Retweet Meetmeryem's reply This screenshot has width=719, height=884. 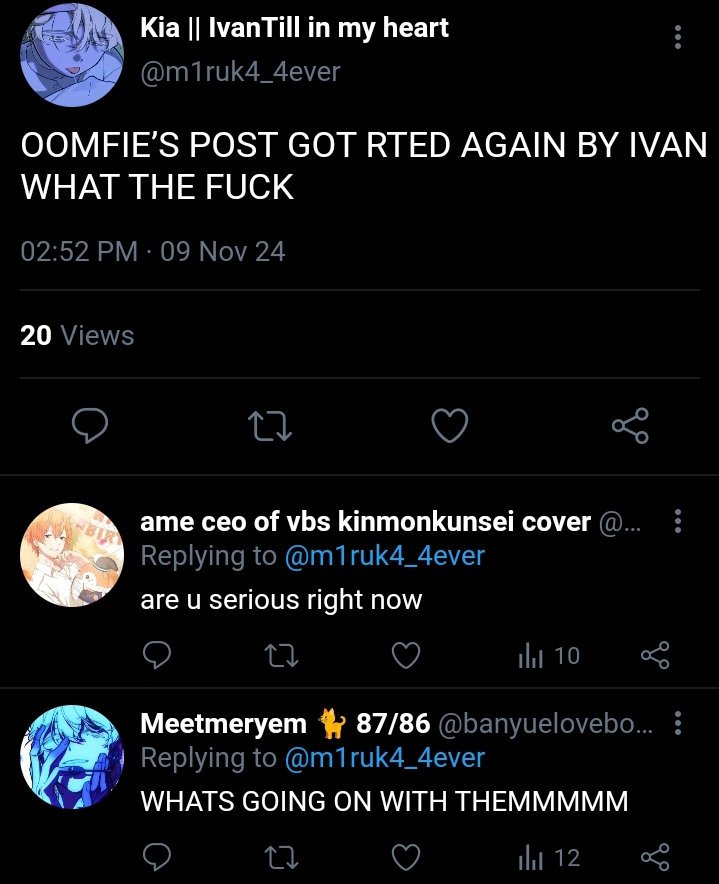(x=281, y=858)
